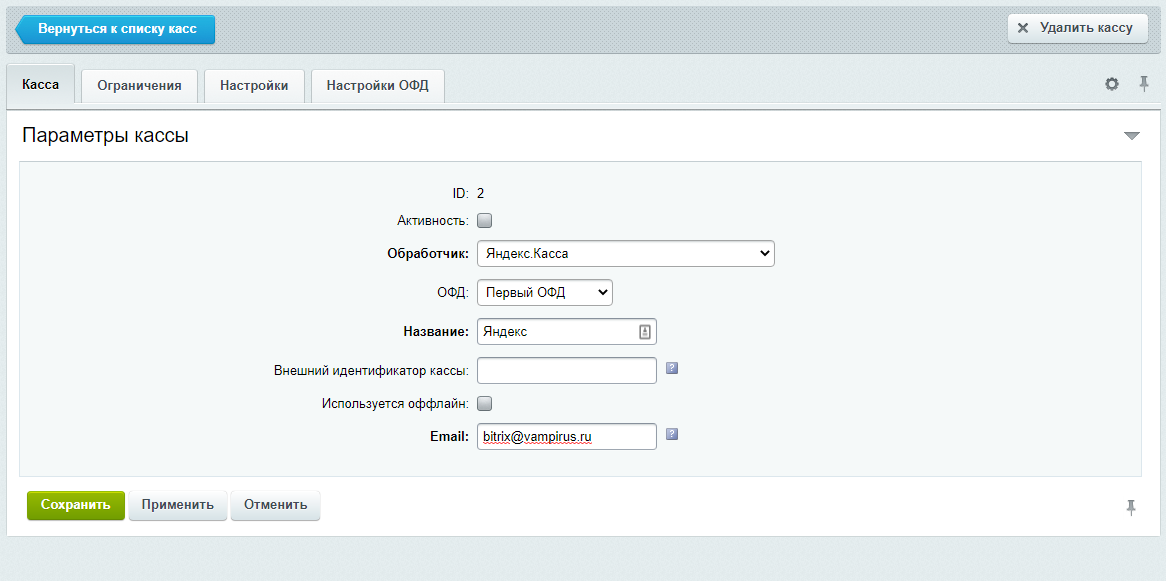This screenshot has height=581, width=1166.
Task: Click contact card icon in Название field
Action: coord(645,331)
